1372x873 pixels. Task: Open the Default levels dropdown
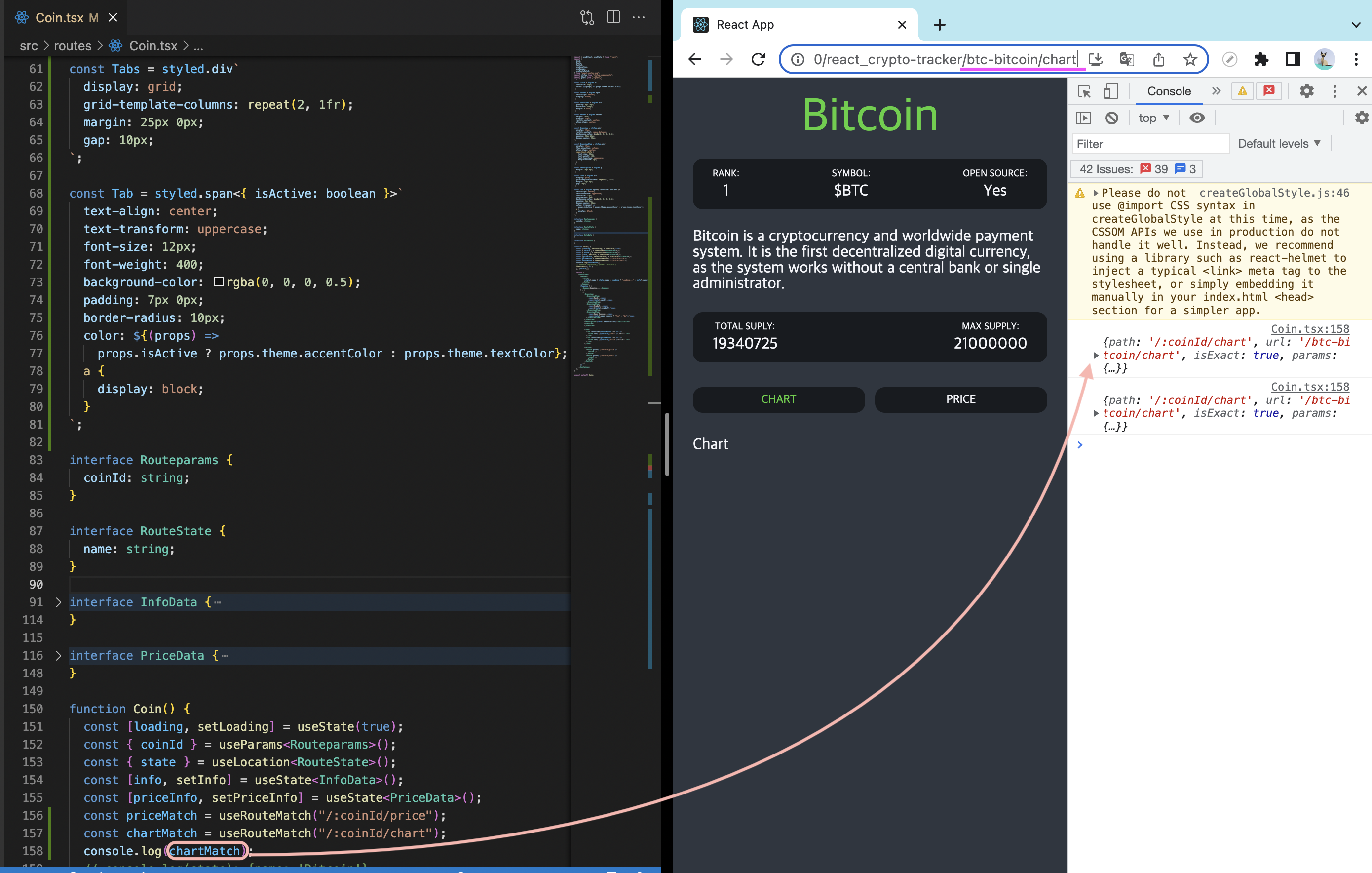[1279, 144]
